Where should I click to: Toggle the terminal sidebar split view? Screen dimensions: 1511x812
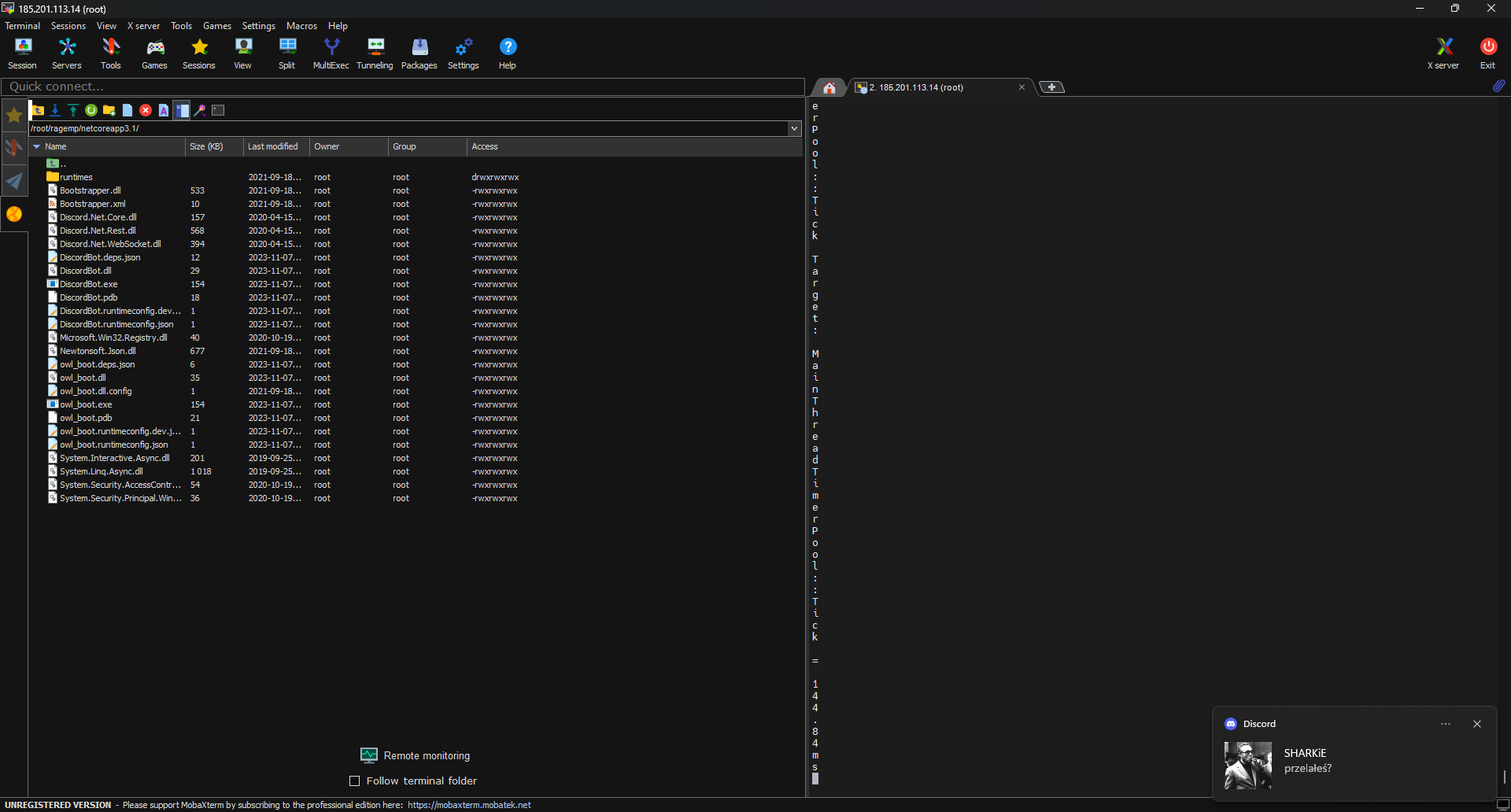coord(182,110)
